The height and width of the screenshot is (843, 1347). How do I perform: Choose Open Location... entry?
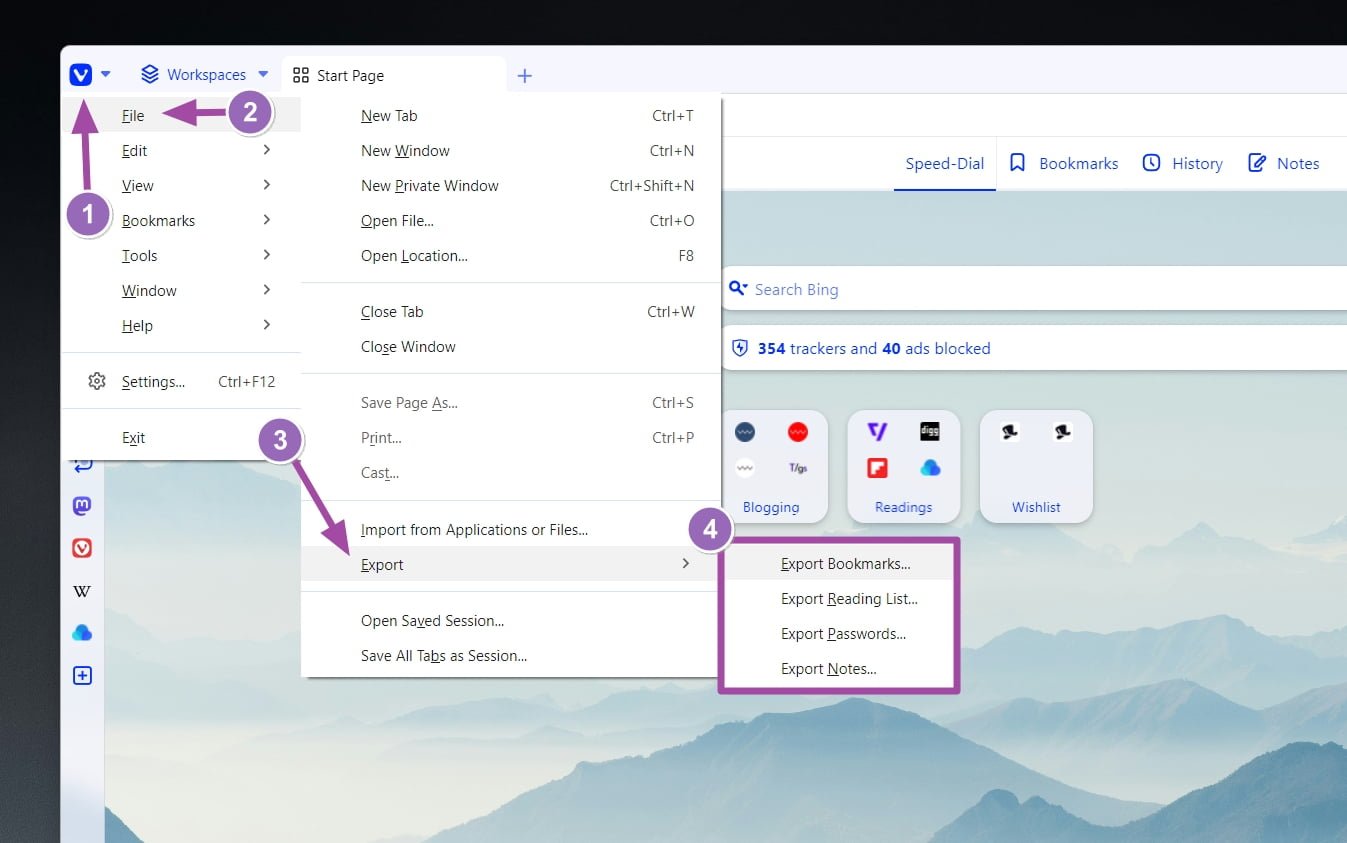point(511,255)
